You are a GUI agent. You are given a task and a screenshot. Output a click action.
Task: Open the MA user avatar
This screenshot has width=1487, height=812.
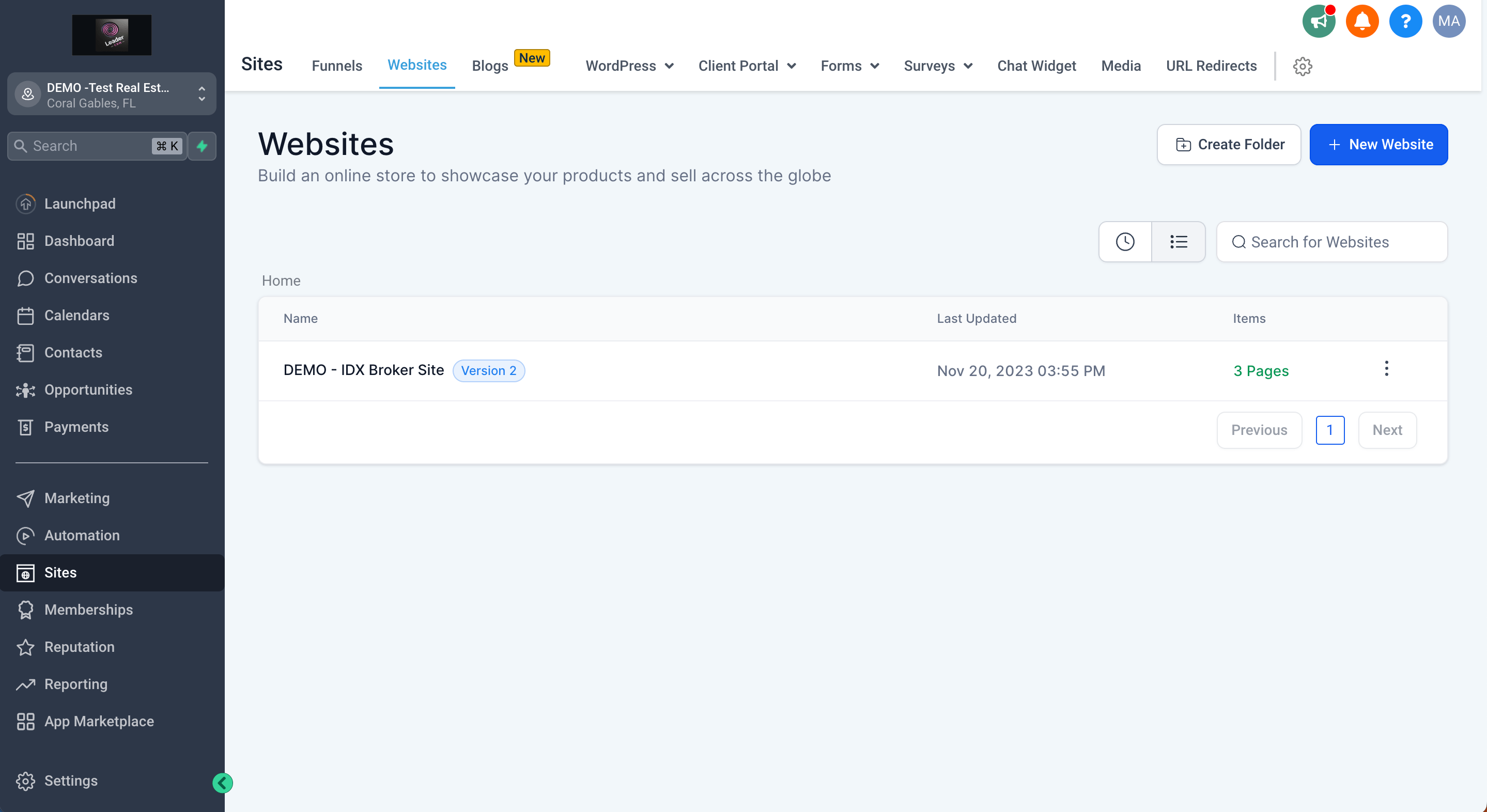click(x=1448, y=21)
